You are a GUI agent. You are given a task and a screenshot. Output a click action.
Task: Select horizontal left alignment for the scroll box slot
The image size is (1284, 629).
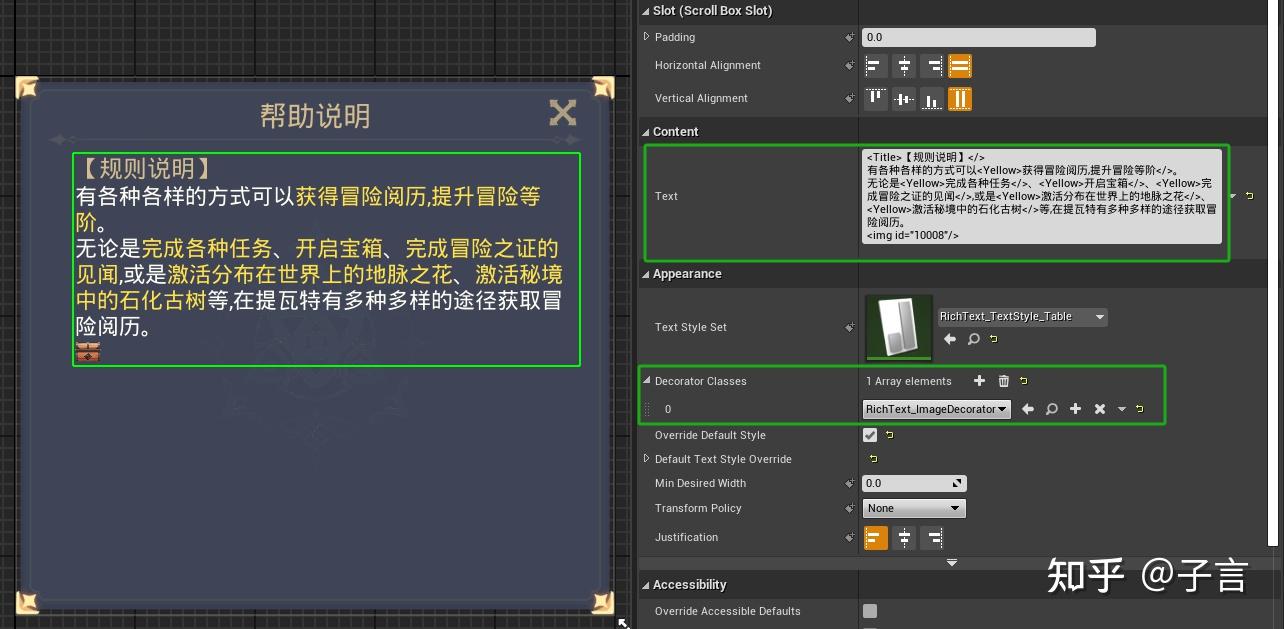tap(874, 65)
